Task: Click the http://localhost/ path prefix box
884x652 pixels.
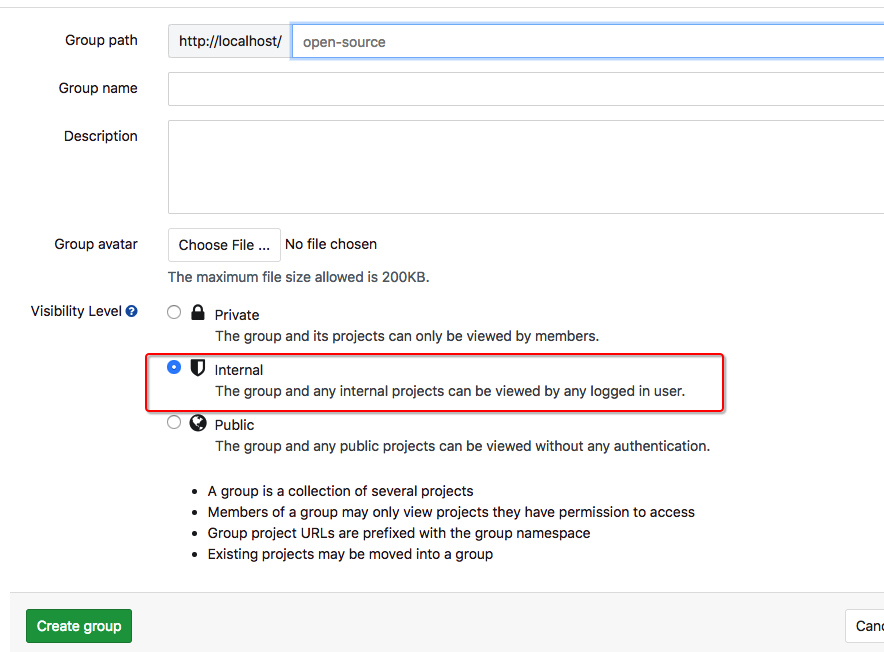Action: coord(229,42)
